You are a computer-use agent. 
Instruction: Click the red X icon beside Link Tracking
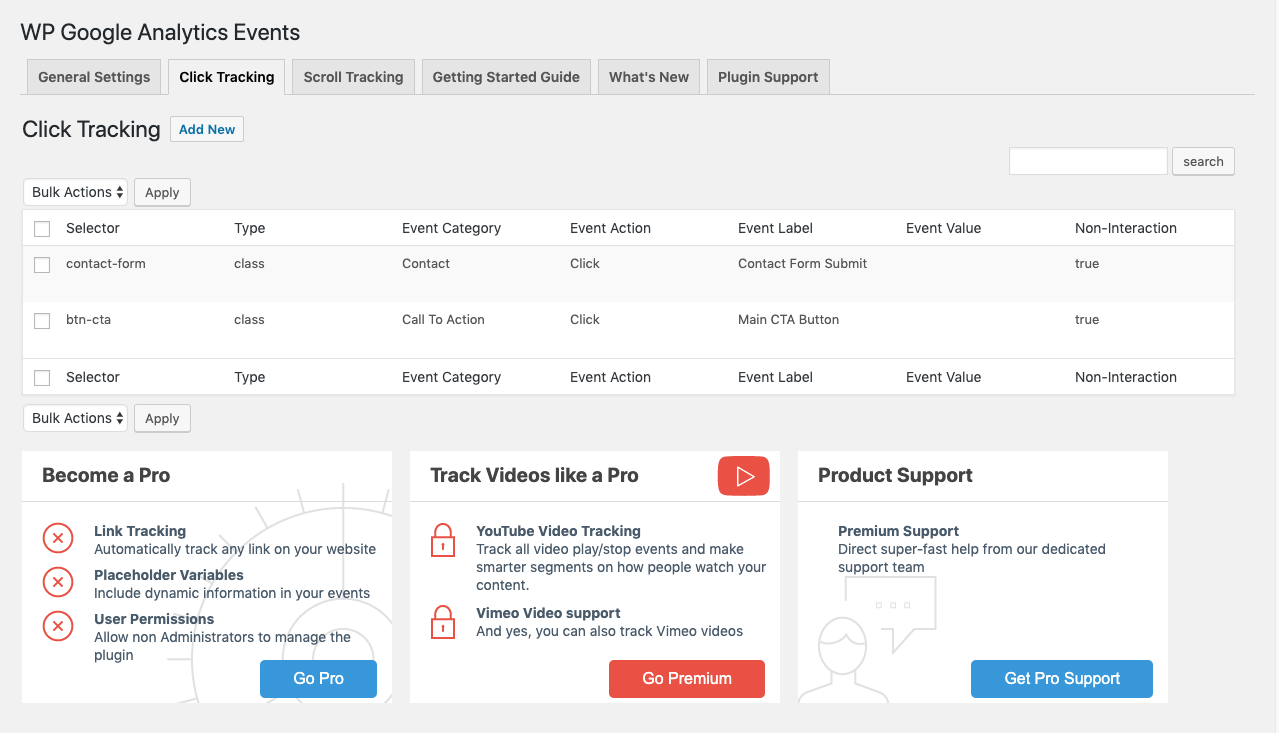click(x=58, y=539)
